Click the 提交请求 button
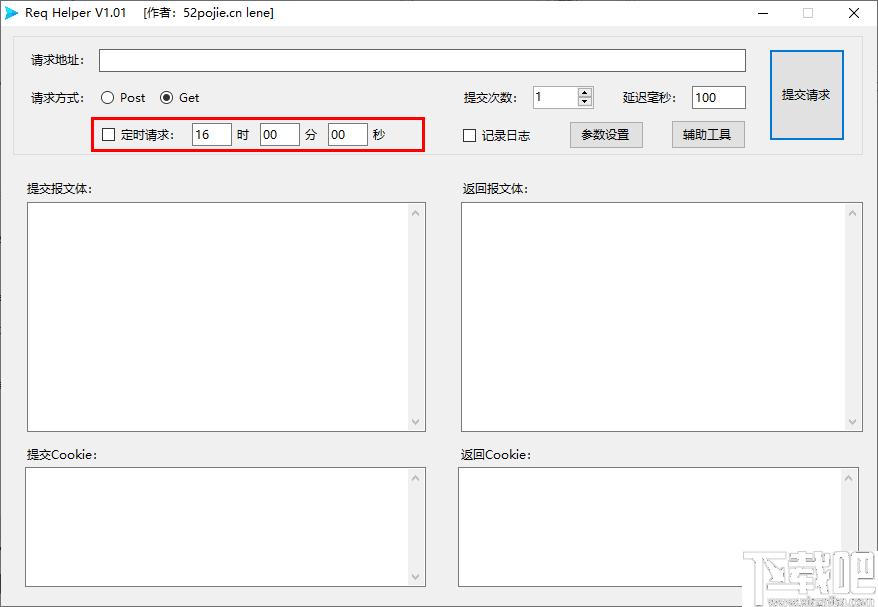 tap(807, 95)
